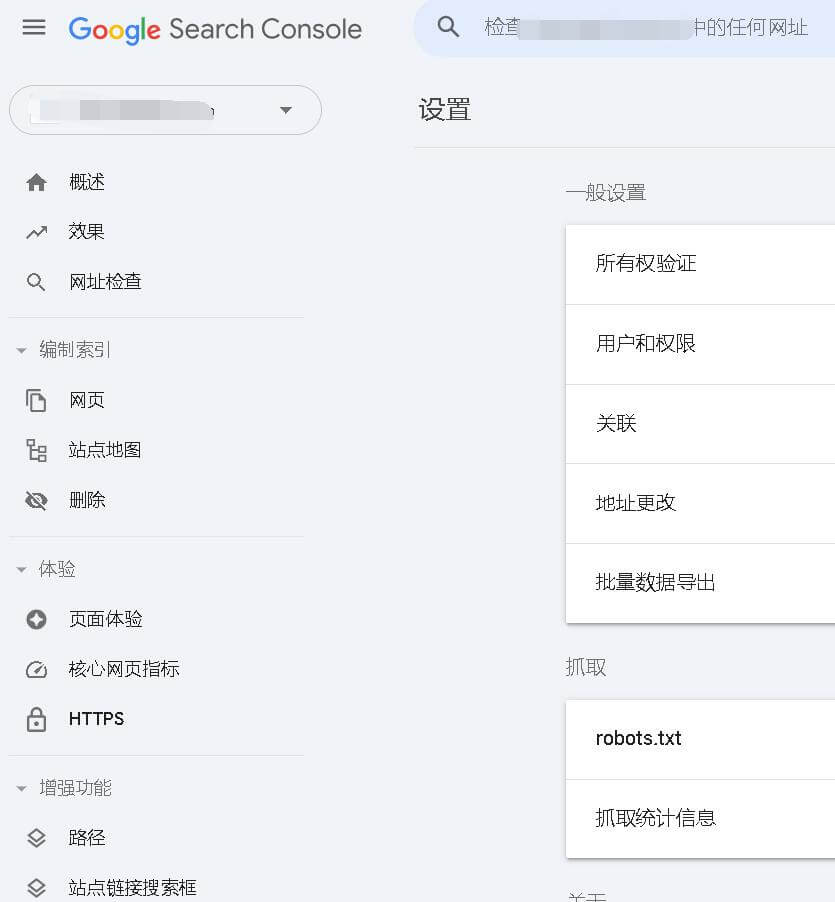
Task: Open the hamburger main menu
Action: point(34,28)
